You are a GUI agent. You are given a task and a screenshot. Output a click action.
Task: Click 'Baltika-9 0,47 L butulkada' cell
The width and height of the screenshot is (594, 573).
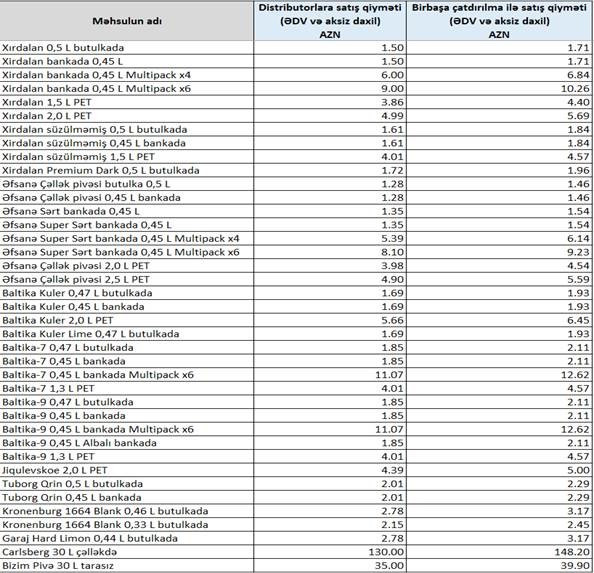click(127, 402)
